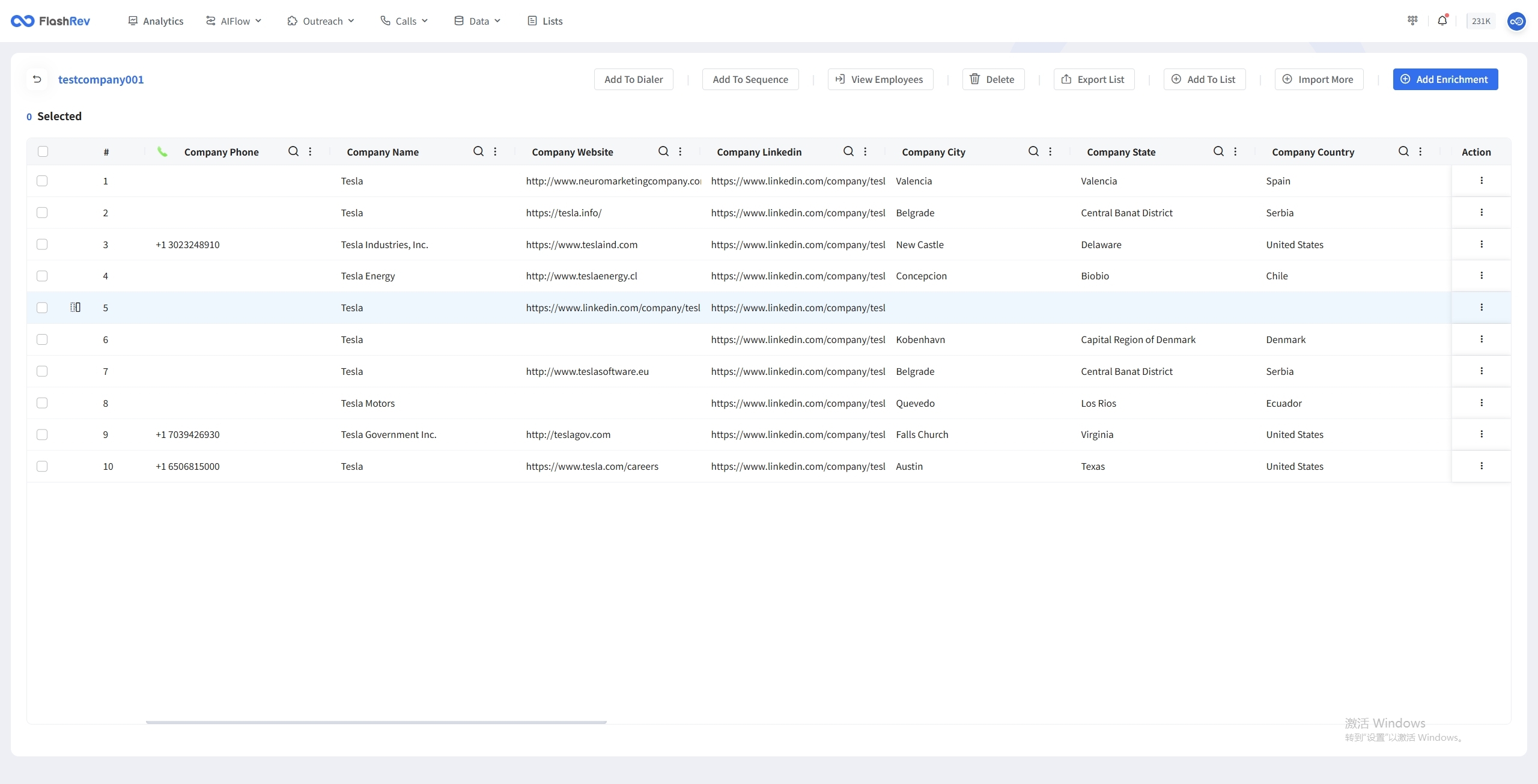Open the Data dropdown menu
Screen dimensions: 1538x784
click(478, 21)
